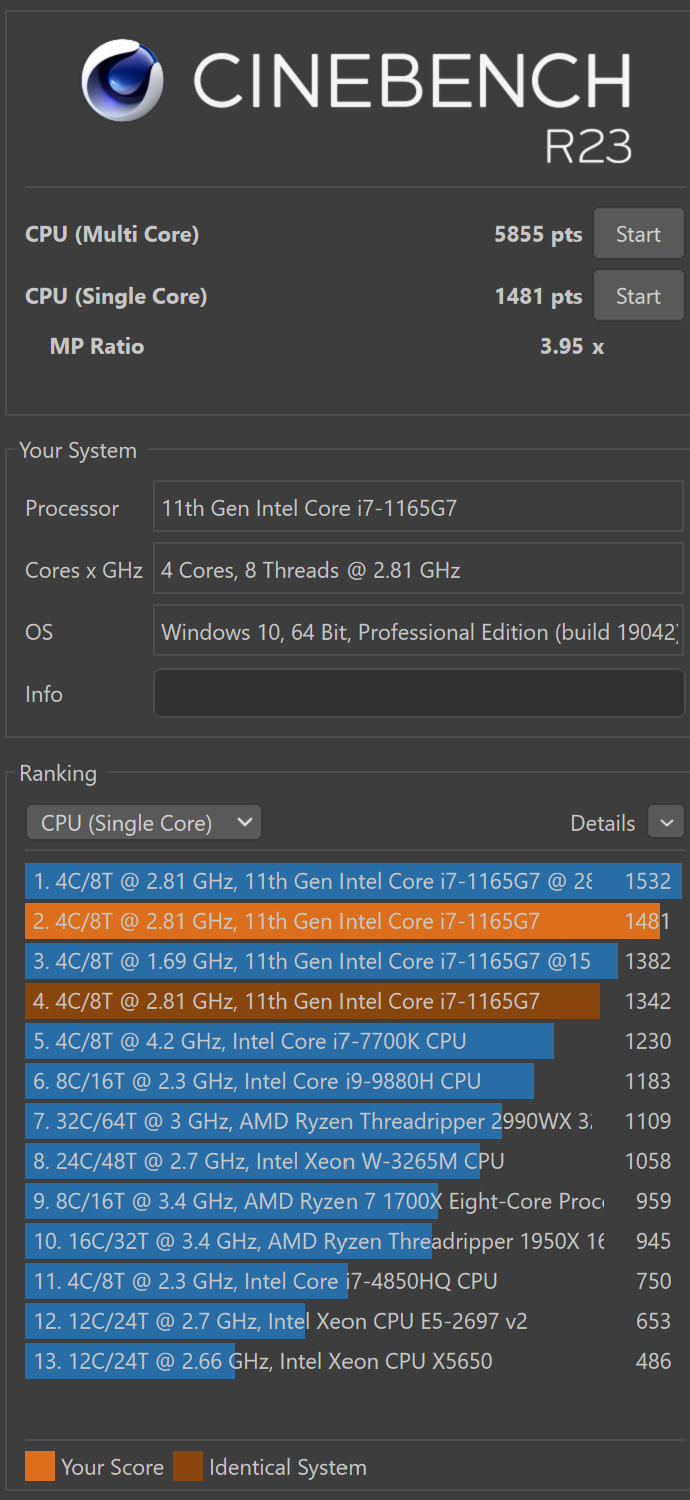The image size is (690, 1500).
Task: Select the top-ranked i7-1165G7 entry scoring 1532
Action: point(340,881)
